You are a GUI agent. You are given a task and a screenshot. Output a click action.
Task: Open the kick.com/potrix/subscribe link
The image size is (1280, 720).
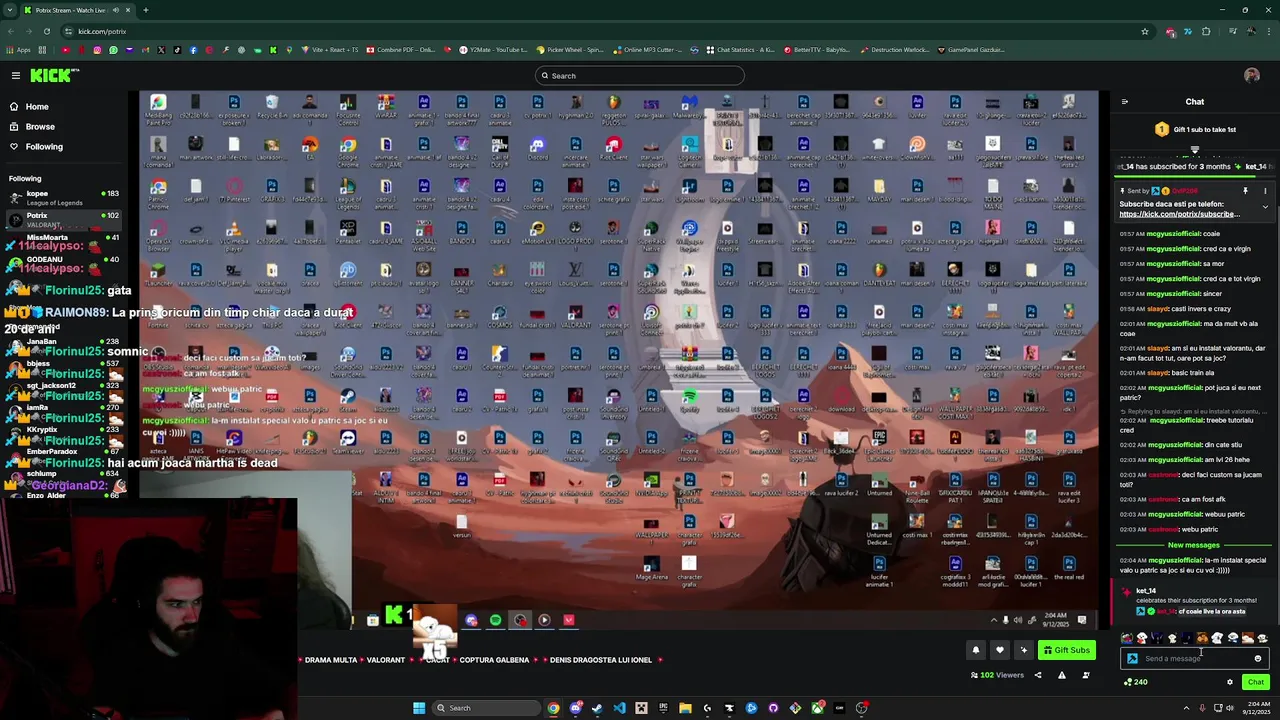click(1179, 214)
